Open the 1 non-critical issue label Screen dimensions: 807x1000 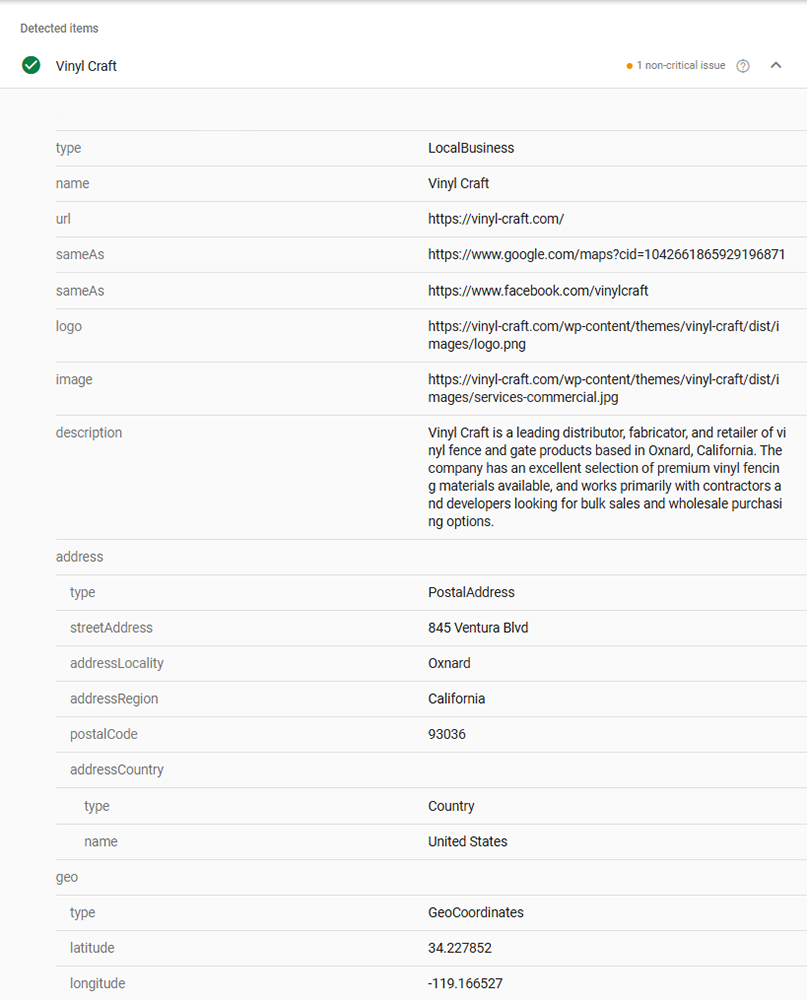click(681, 65)
